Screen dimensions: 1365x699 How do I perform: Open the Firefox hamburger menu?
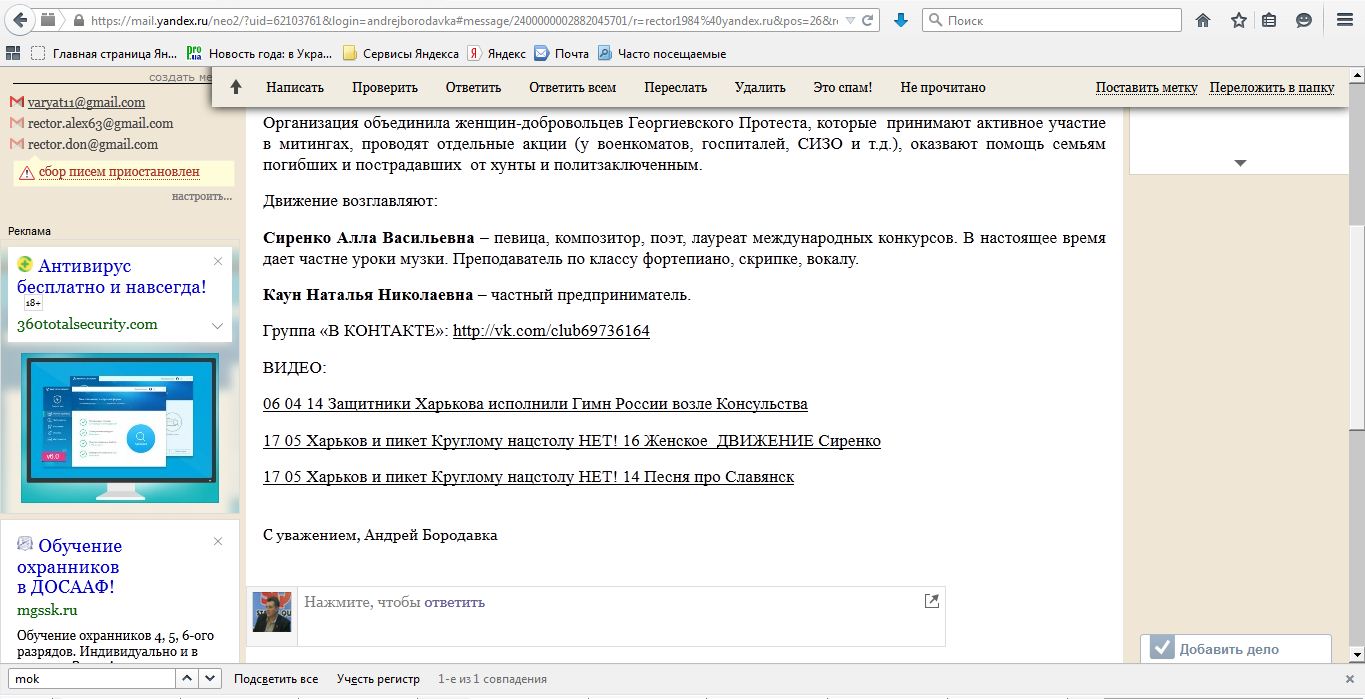pyautogui.click(x=1343, y=20)
